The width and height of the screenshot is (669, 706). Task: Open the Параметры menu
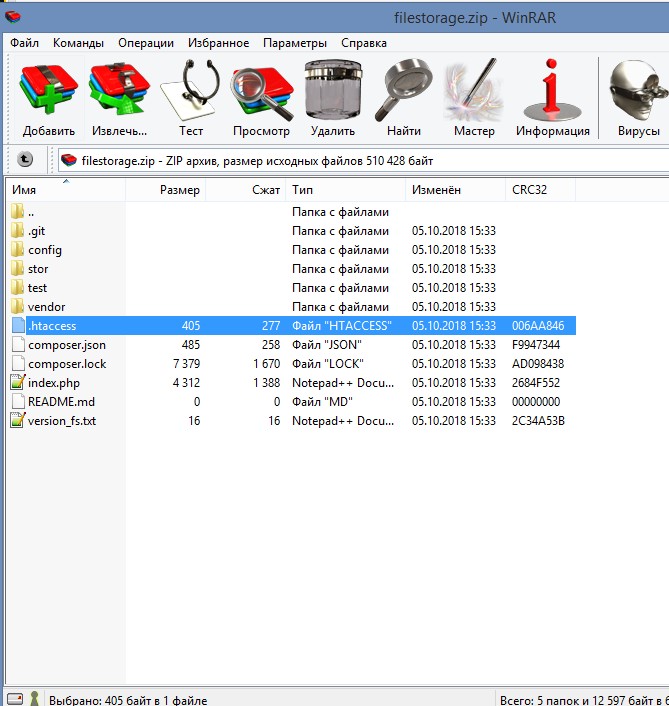(295, 43)
